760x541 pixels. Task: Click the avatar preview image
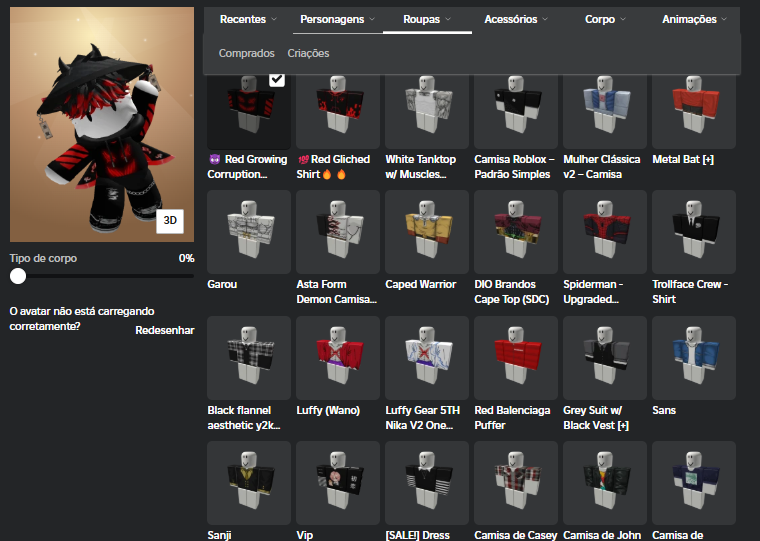(102, 125)
